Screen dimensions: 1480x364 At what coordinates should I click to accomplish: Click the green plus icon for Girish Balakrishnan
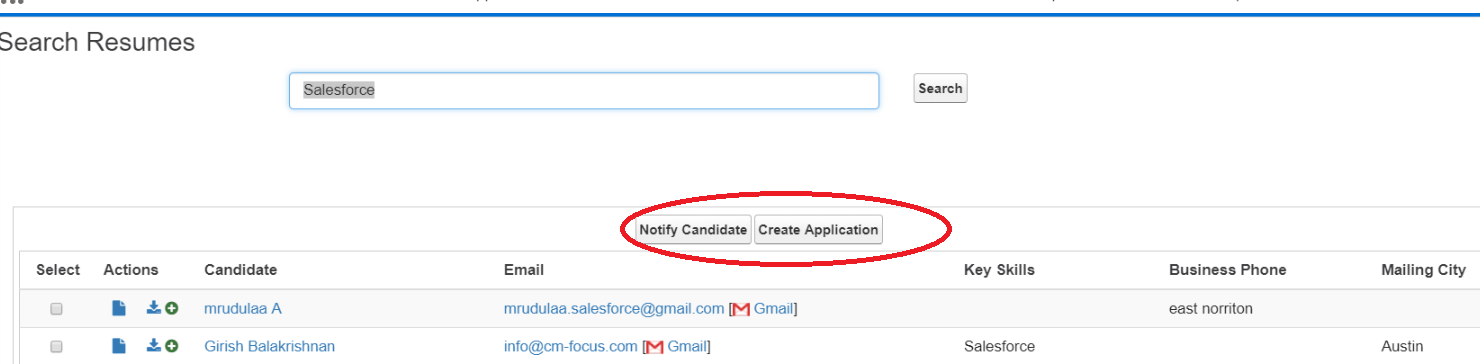172,346
